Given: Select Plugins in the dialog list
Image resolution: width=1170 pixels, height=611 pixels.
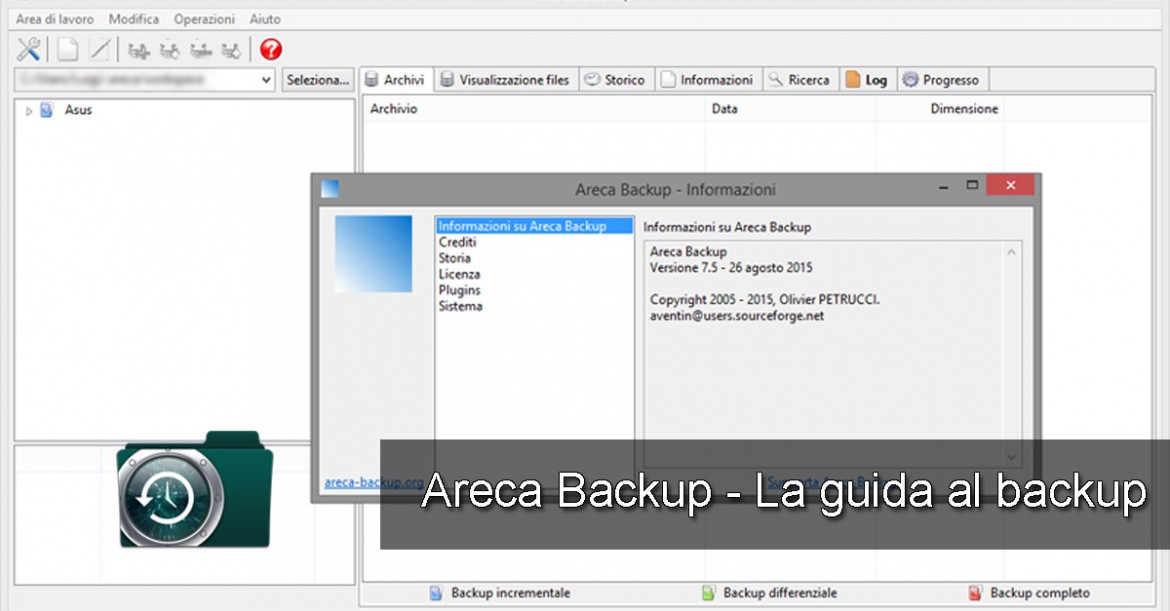Looking at the screenshot, I should click(460, 290).
